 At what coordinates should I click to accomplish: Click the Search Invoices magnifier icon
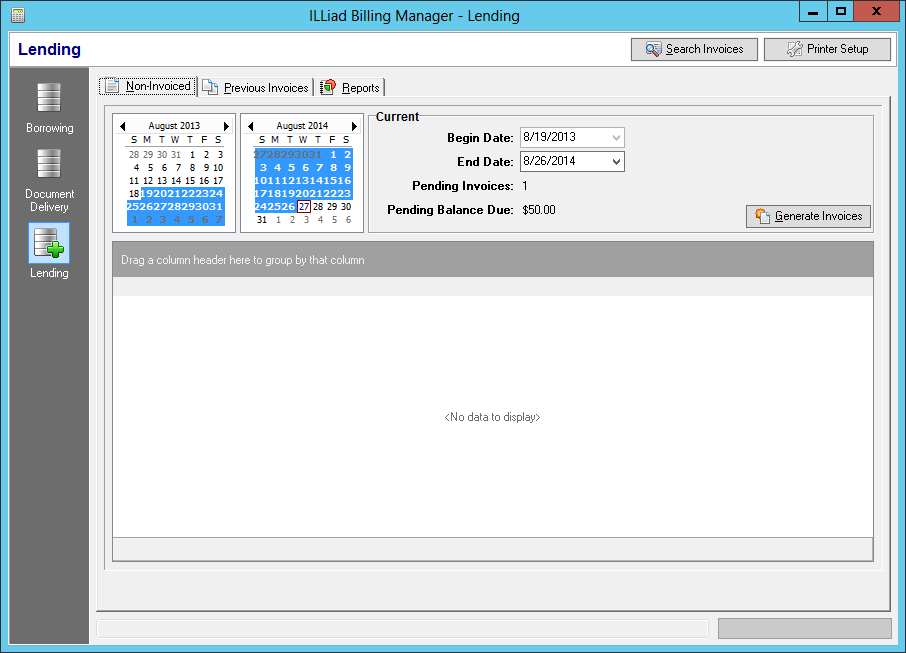click(x=652, y=49)
